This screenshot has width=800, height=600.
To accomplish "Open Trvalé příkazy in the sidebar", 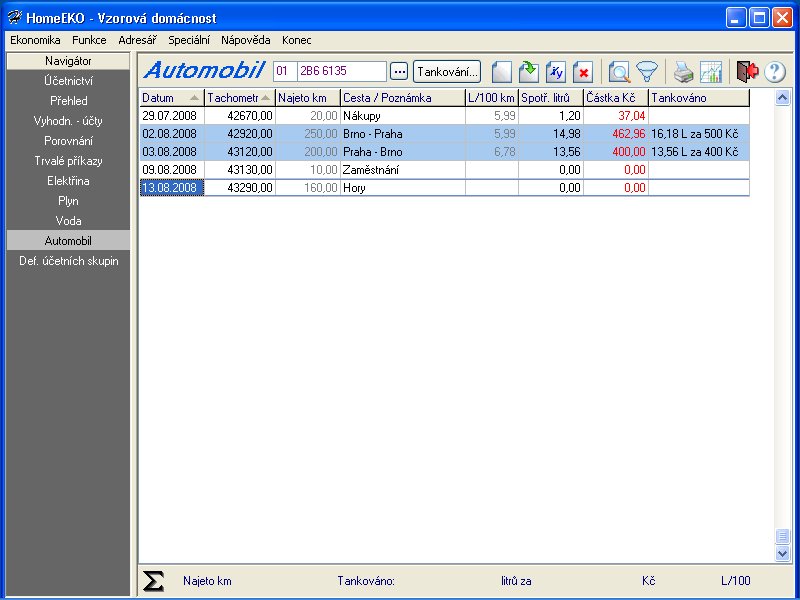I will click(68, 161).
